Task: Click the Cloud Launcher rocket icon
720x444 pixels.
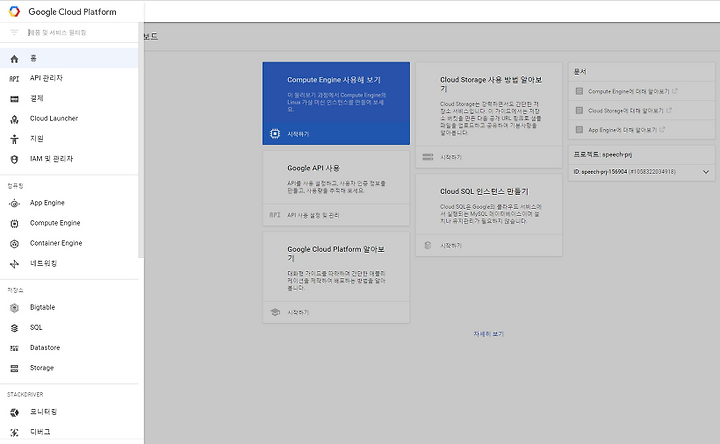Action: (x=14, y=119)
